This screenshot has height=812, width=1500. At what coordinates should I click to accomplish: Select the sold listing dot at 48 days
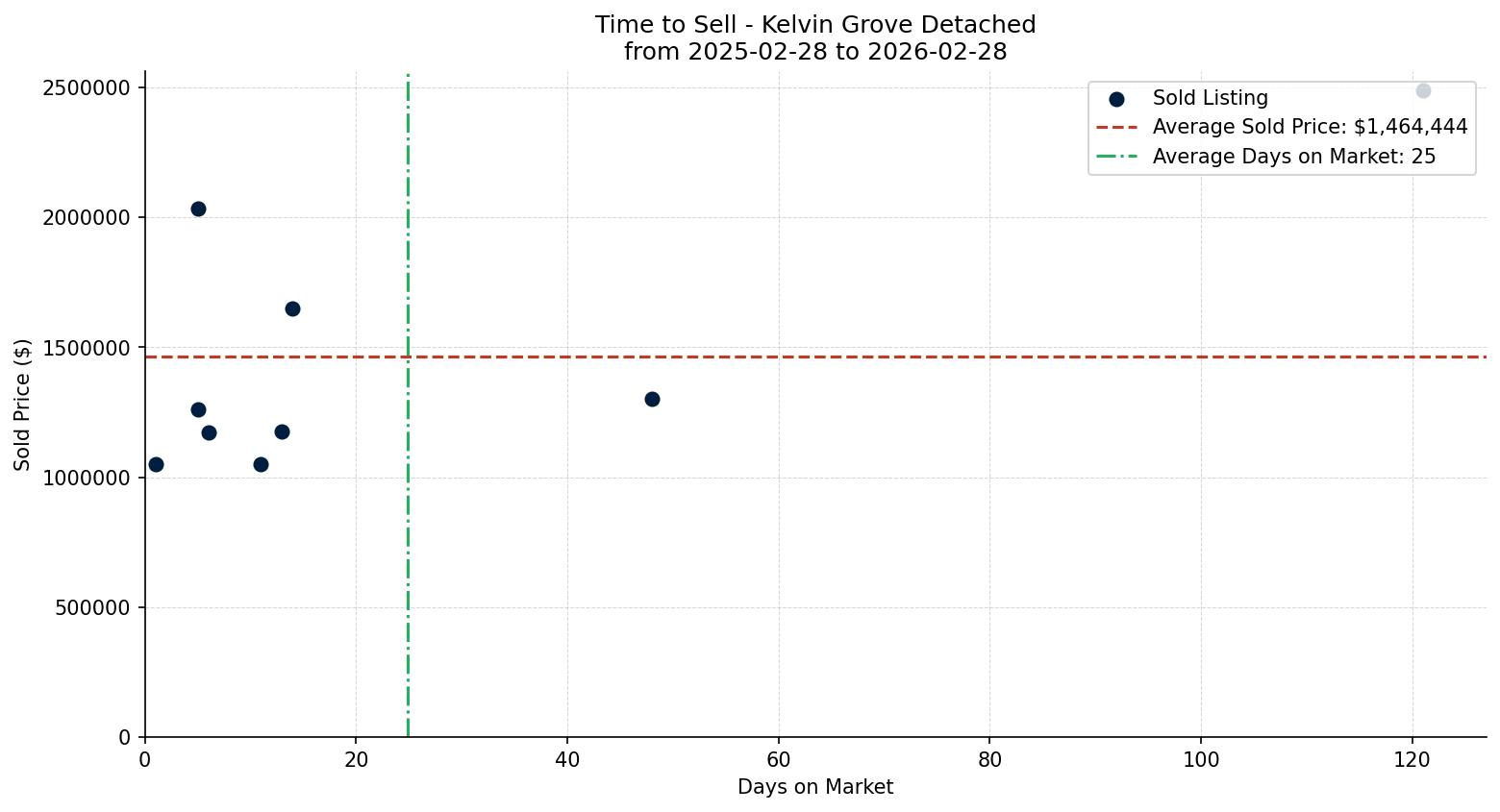(653, 398)
